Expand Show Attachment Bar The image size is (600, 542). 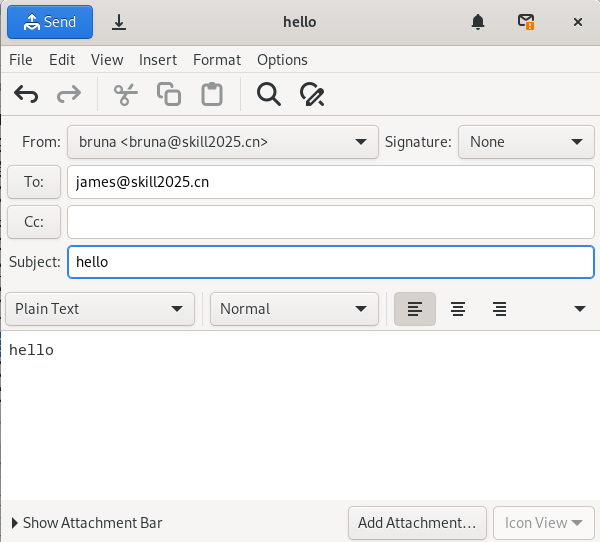(87, 523)
